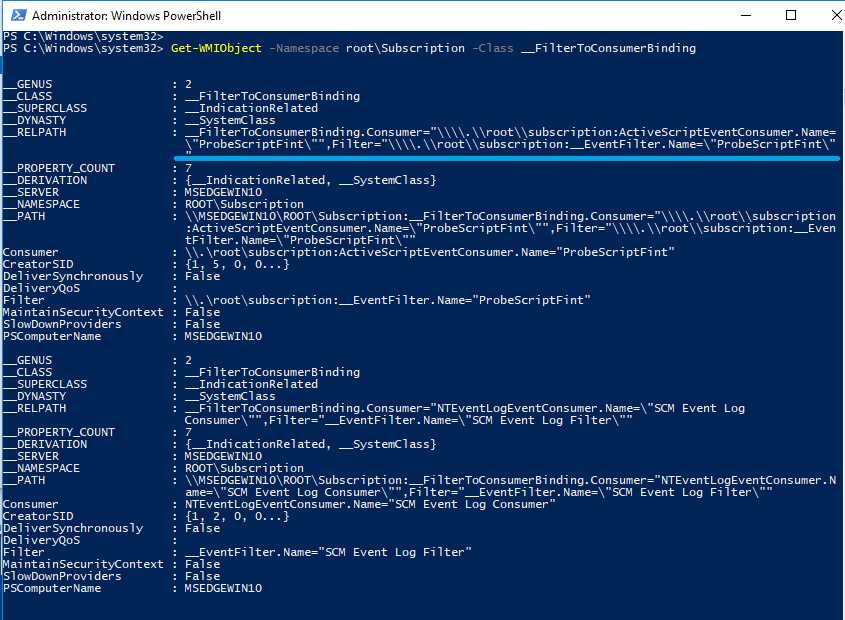The image size is (845, 620).
Task: Click the second __DYNASTY label
Action: (34, 396)
